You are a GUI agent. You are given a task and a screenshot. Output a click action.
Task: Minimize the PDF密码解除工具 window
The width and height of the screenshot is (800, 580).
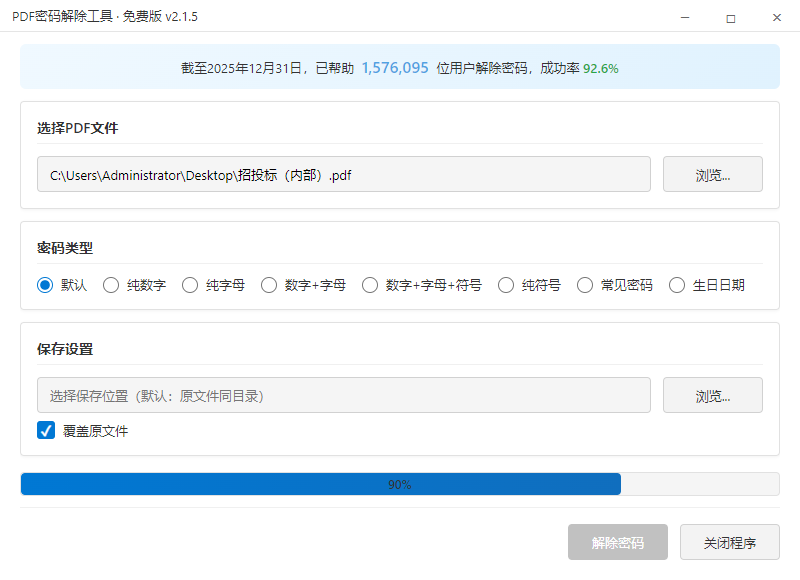click(684, 17)
